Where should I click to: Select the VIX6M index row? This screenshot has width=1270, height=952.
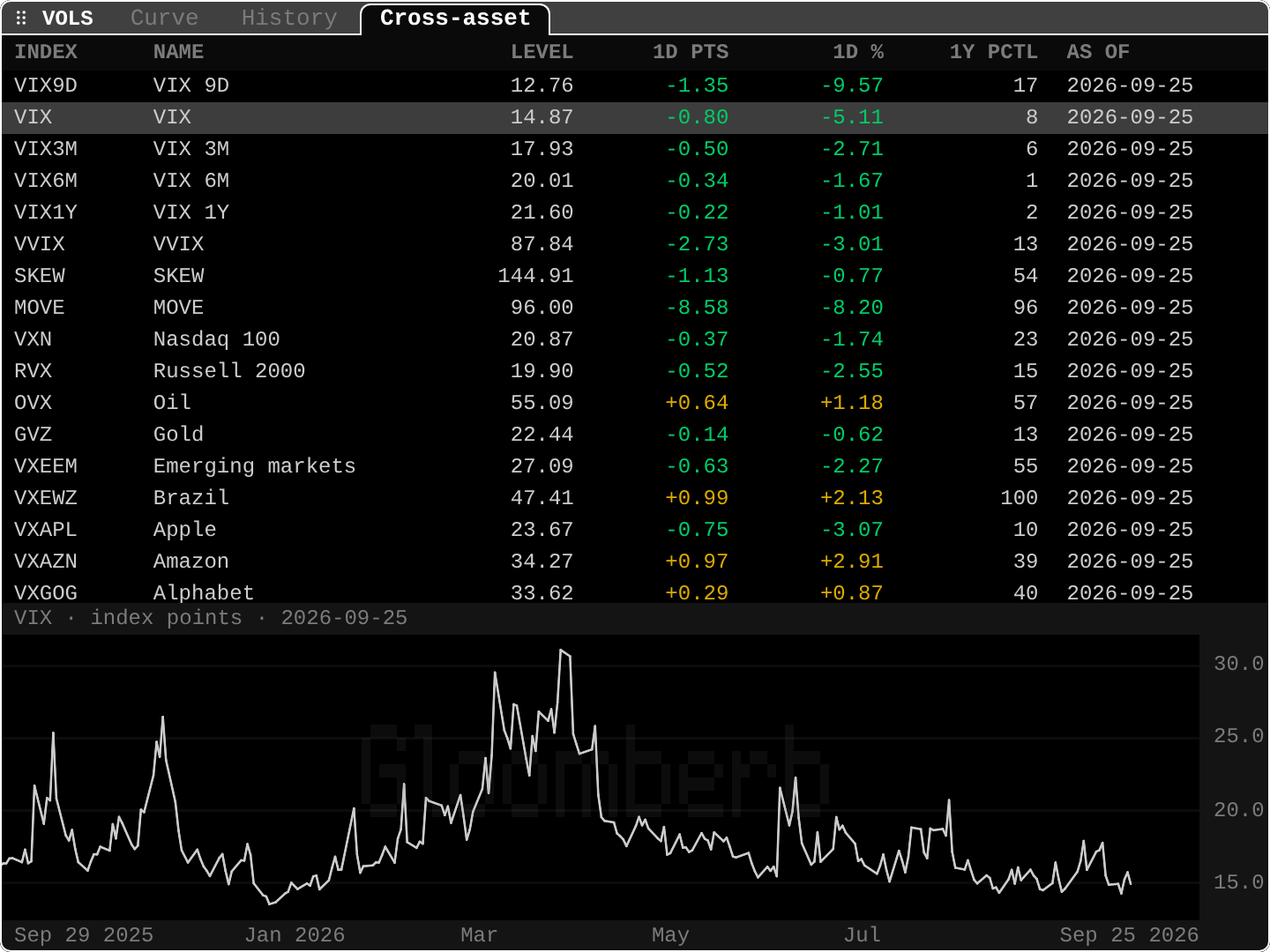point(635,181)
